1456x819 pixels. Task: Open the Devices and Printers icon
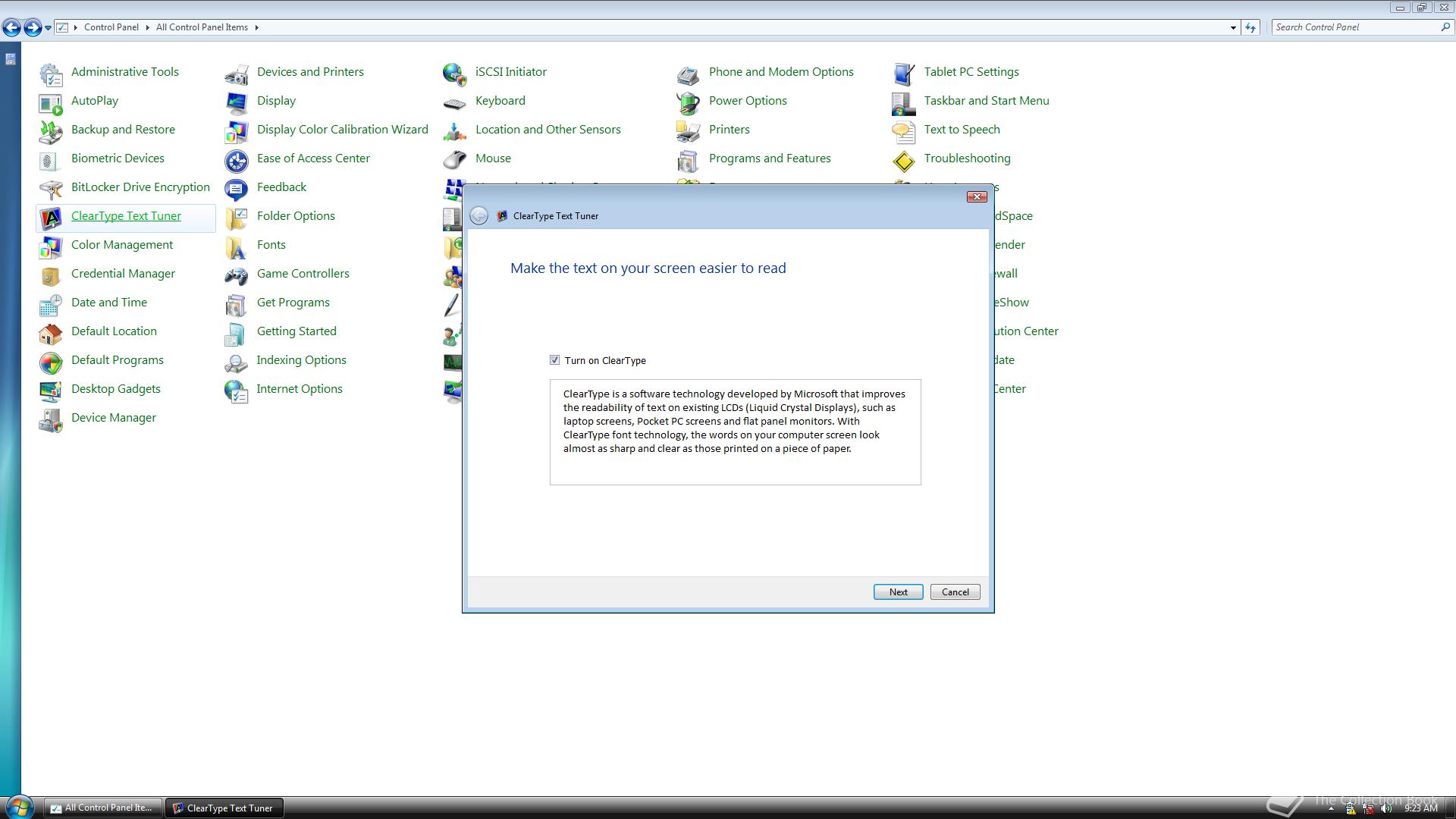tap(236, 74)
